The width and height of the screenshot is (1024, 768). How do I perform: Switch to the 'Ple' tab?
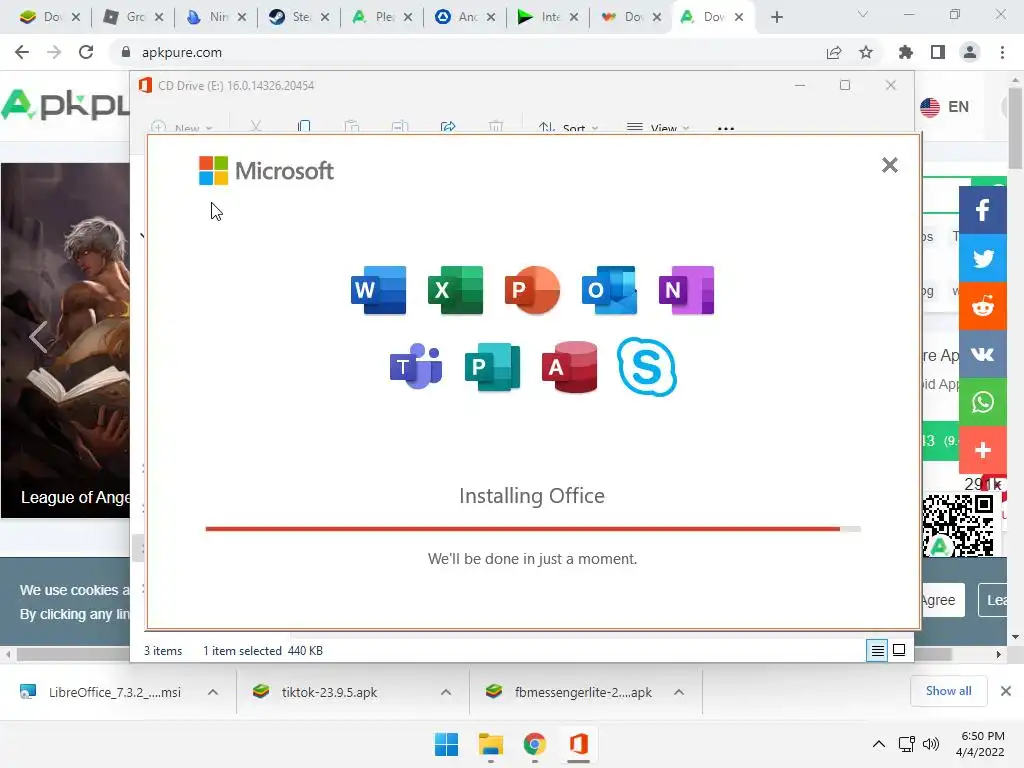tap(382, 17)
